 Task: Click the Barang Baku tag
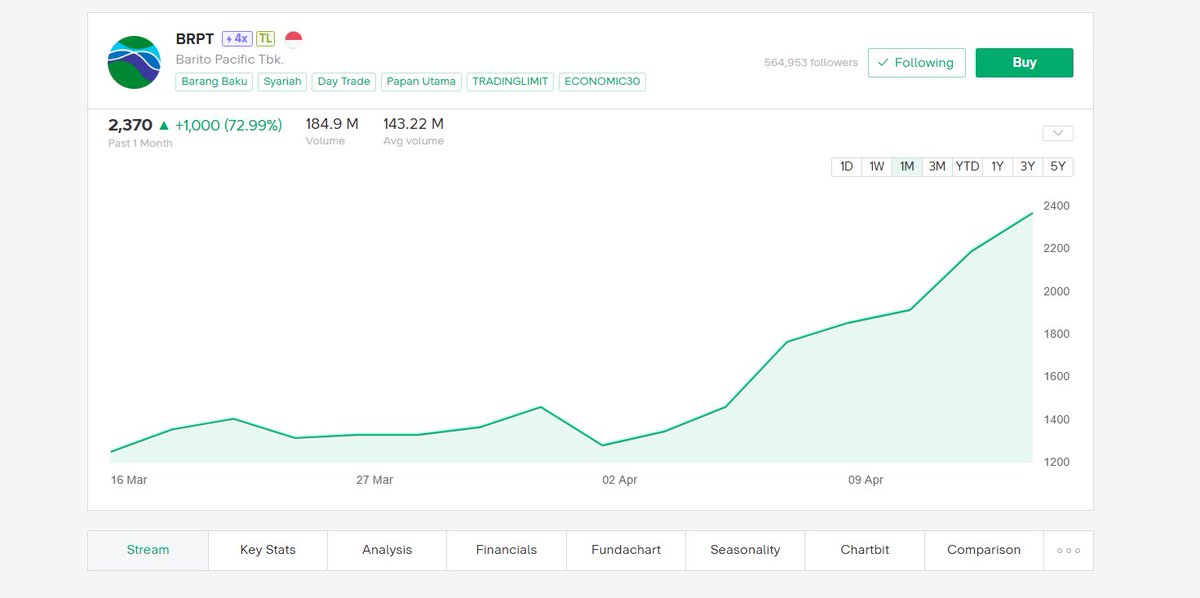point(215,82)
